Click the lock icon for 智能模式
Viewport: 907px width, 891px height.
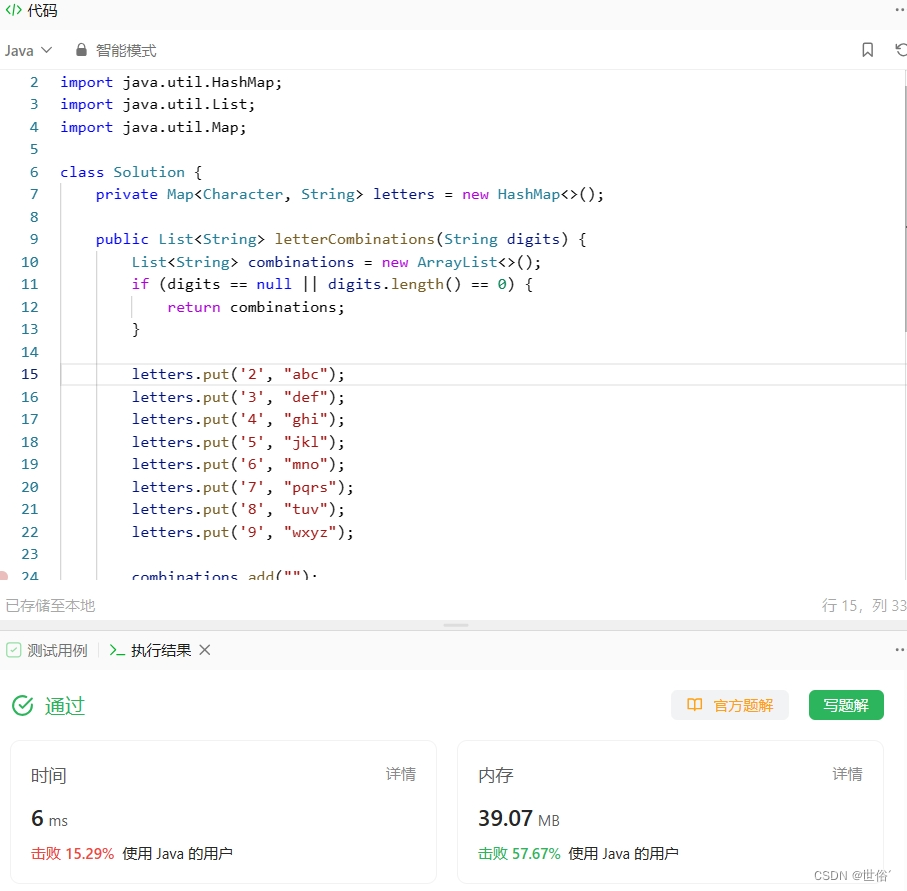pyautogui.click(x=82, y=50)
